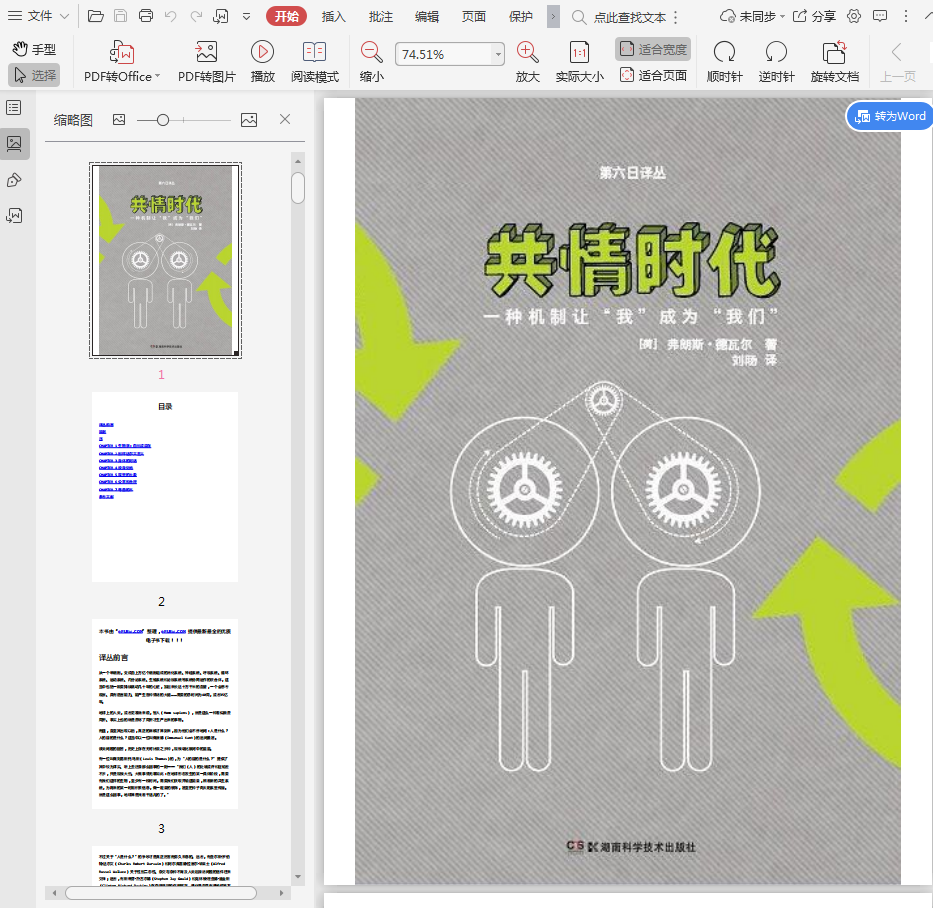
Task: Switch to the 插入 tab
Action: point(333,16)
